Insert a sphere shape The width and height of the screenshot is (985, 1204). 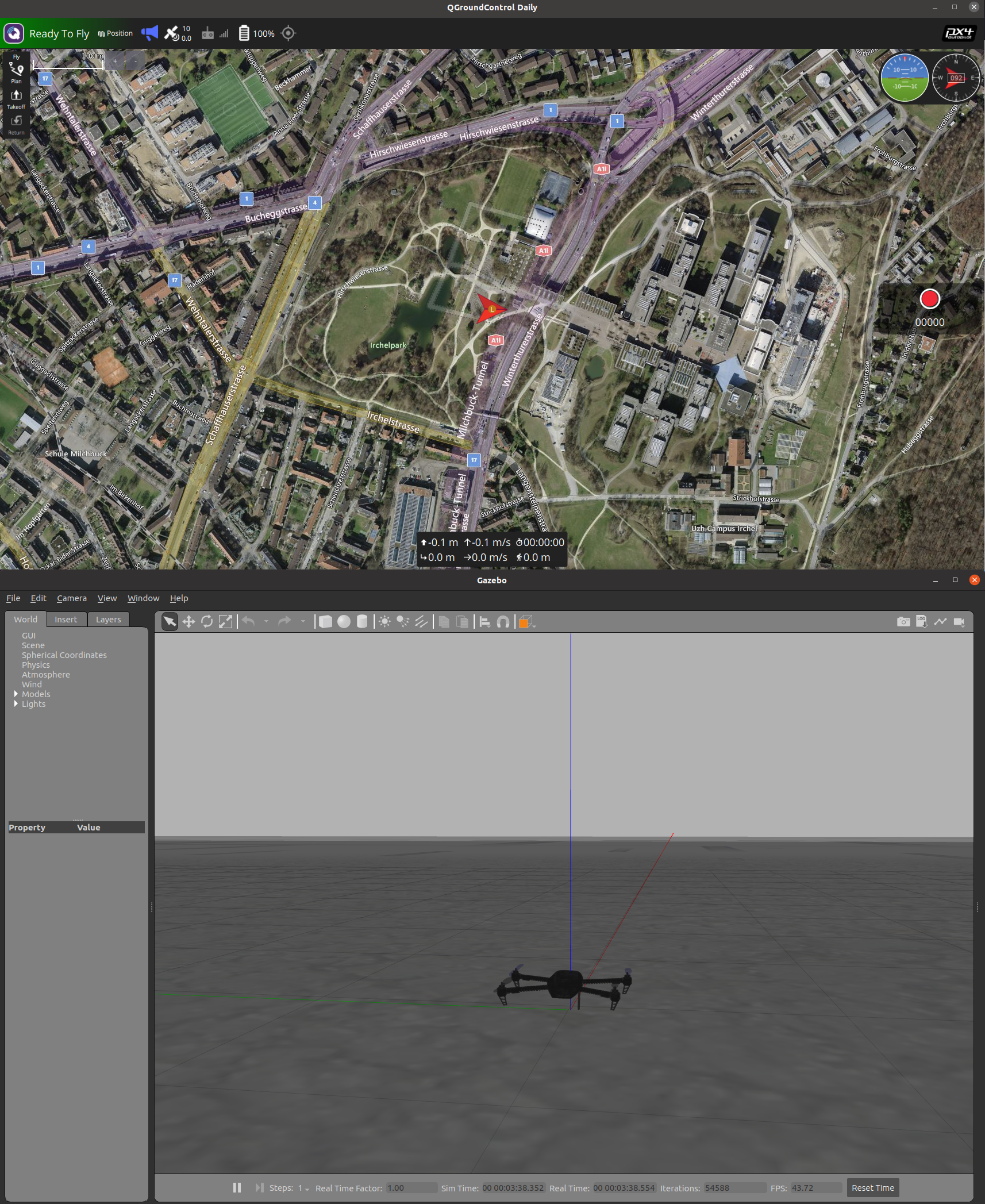pyautogui.click(x=344, y=621)
